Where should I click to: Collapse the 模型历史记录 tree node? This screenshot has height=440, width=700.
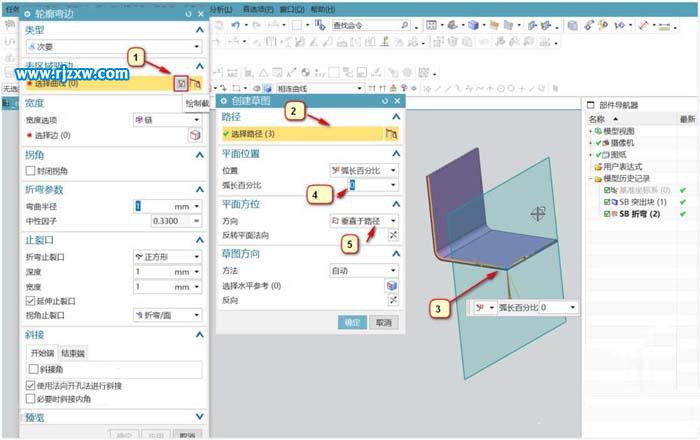[590, 179]
